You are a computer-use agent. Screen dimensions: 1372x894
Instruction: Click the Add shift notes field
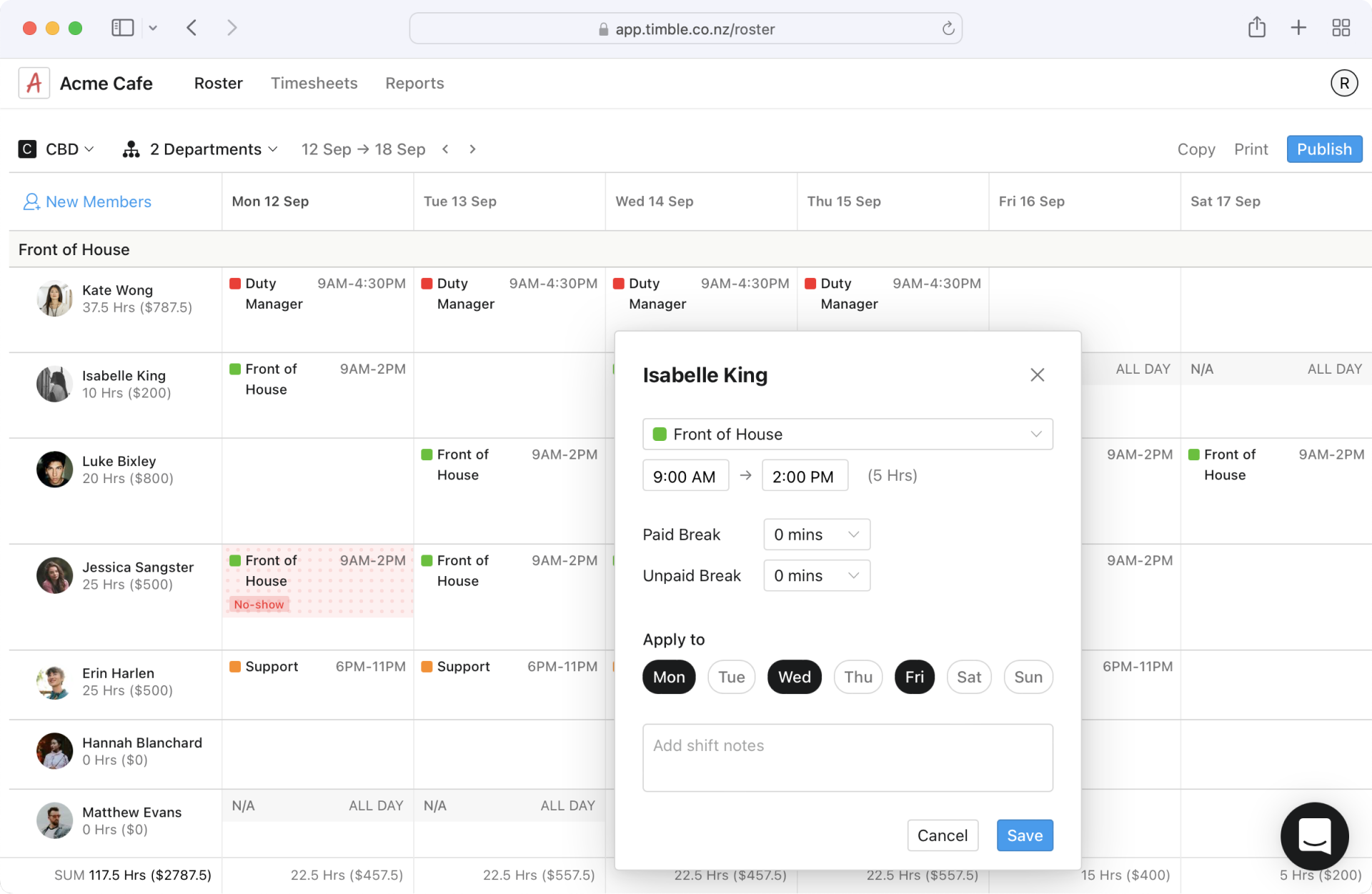pos(847,758)
